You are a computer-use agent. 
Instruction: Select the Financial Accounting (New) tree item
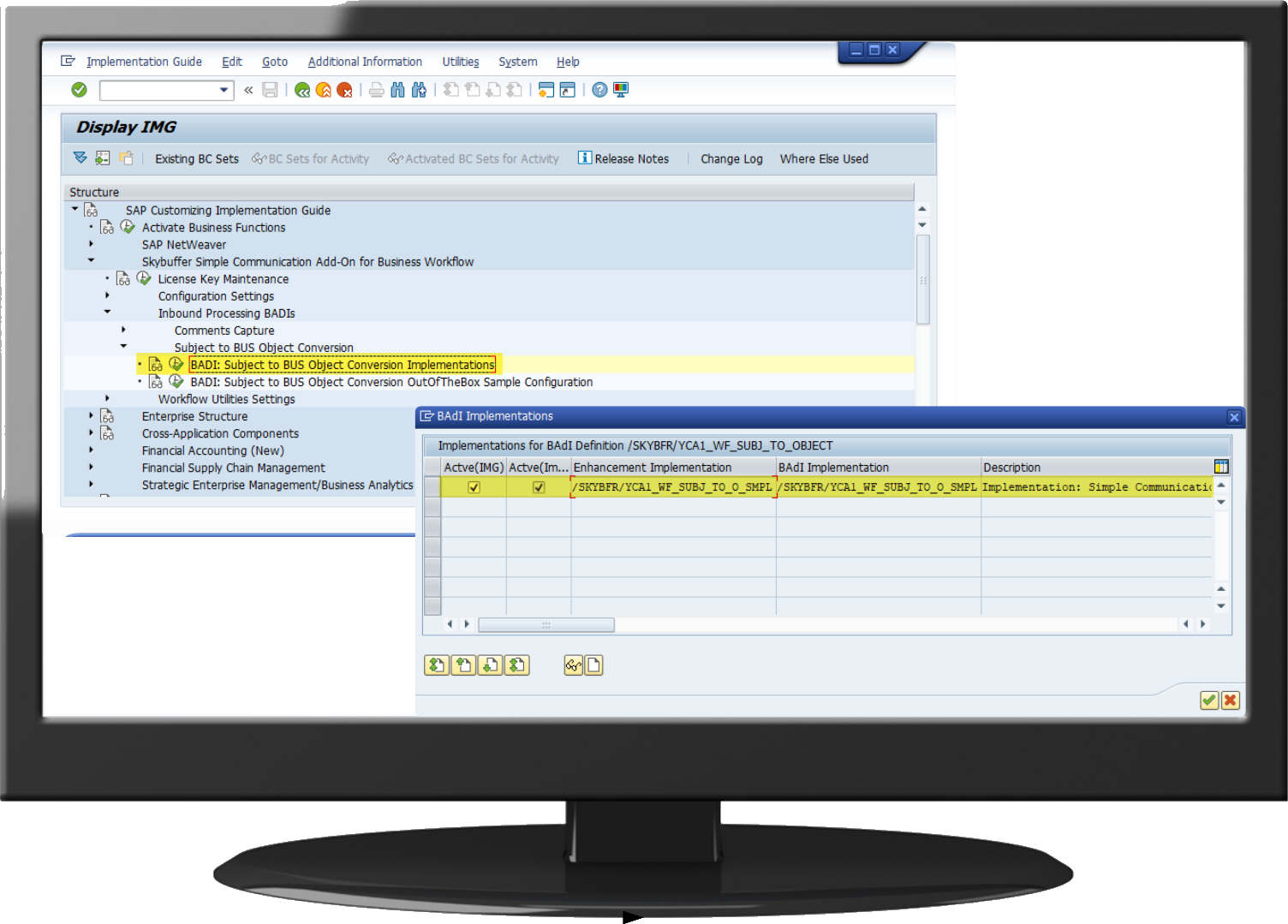pyautogui.click(x=212, y=451)
